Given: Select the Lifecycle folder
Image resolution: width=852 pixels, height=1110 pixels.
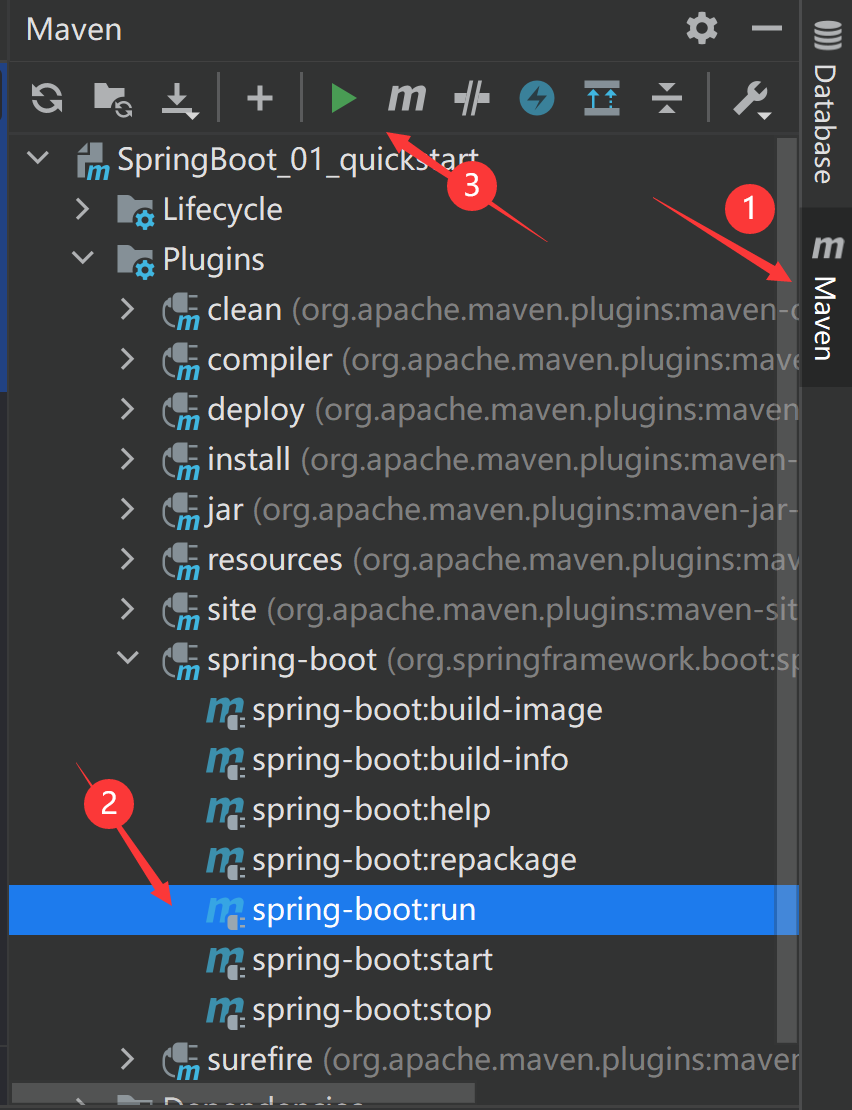Looking at the screenshot, I should click(403, 210).
